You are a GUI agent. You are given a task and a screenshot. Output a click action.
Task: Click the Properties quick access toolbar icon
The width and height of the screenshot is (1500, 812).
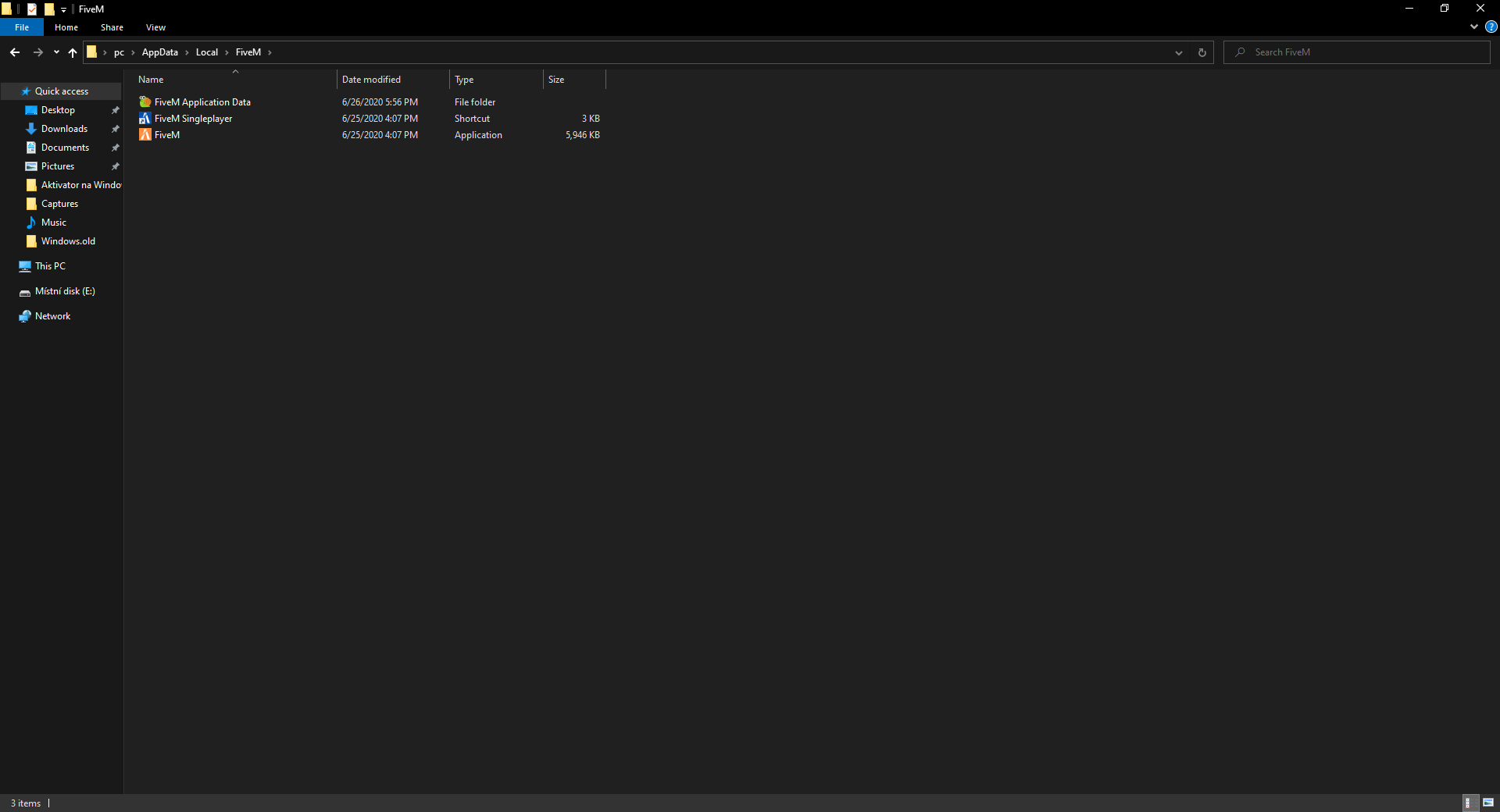32,9
